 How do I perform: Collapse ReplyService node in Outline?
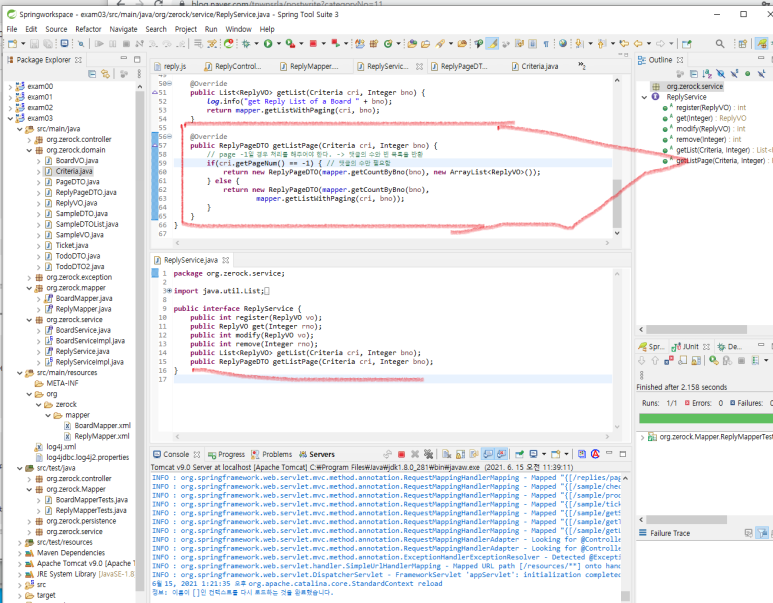pyautogui.click(x=644, y=97)
